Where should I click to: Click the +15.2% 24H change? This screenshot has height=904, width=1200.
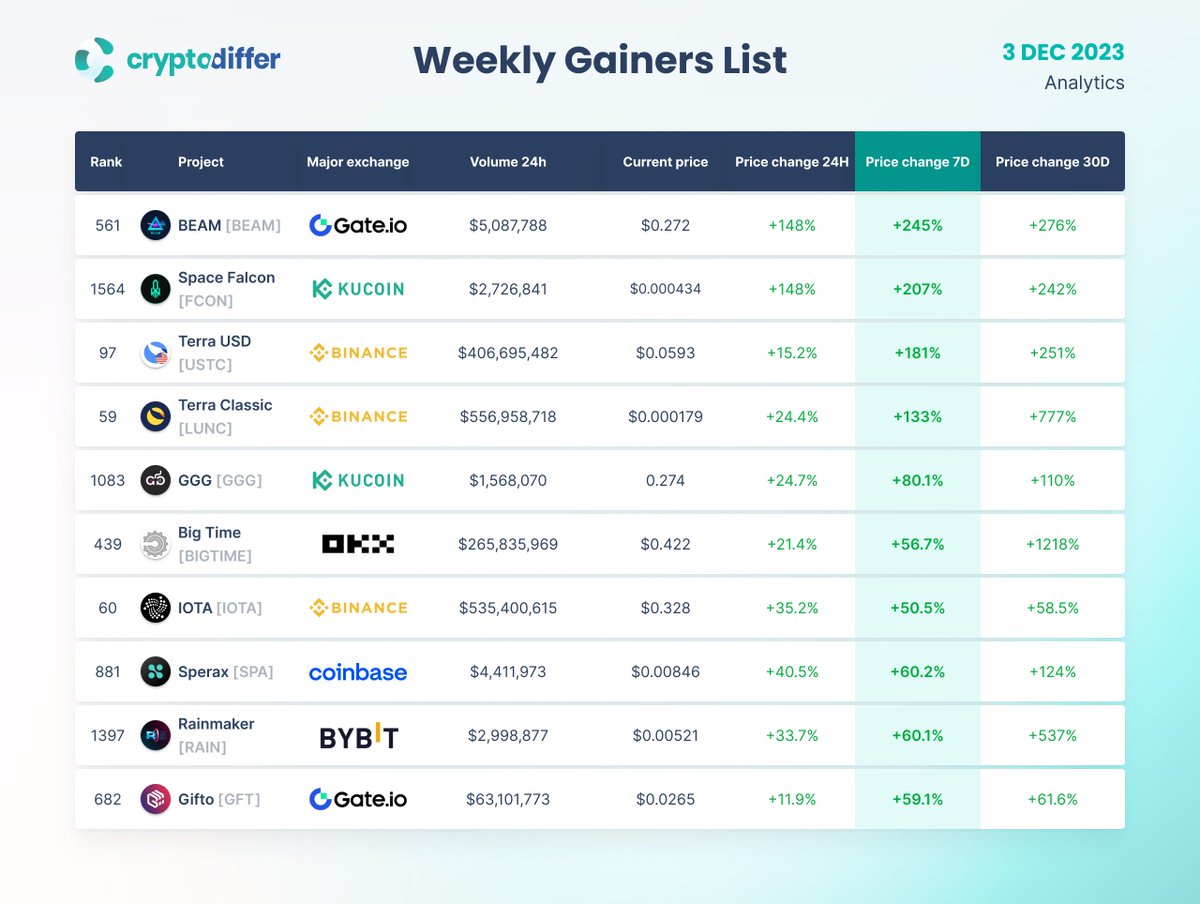tap(792, 353)
